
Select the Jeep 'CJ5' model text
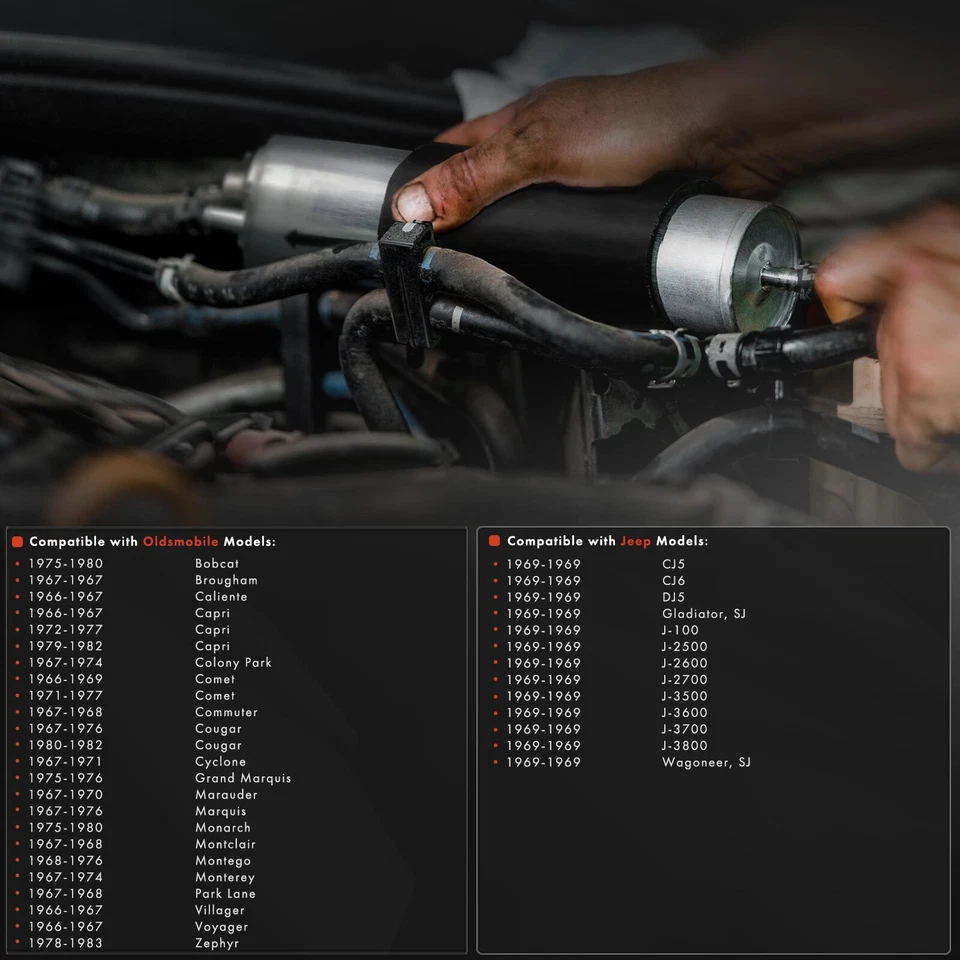click(673, 564)
